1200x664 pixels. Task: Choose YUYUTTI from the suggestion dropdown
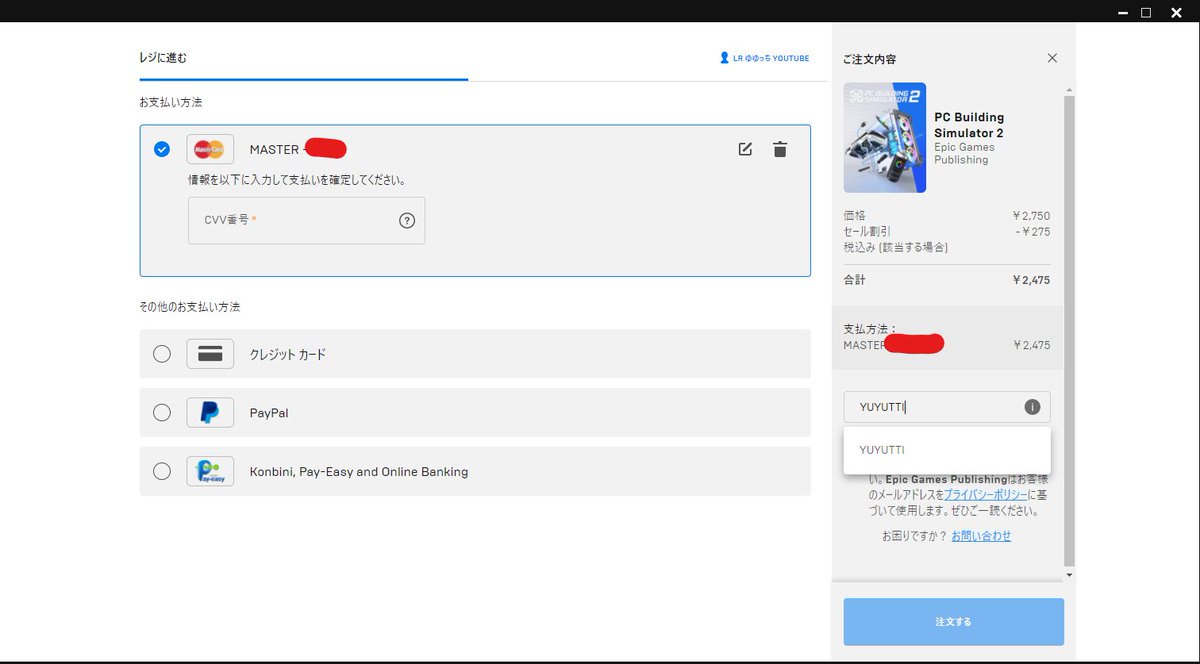click(947, 450)
